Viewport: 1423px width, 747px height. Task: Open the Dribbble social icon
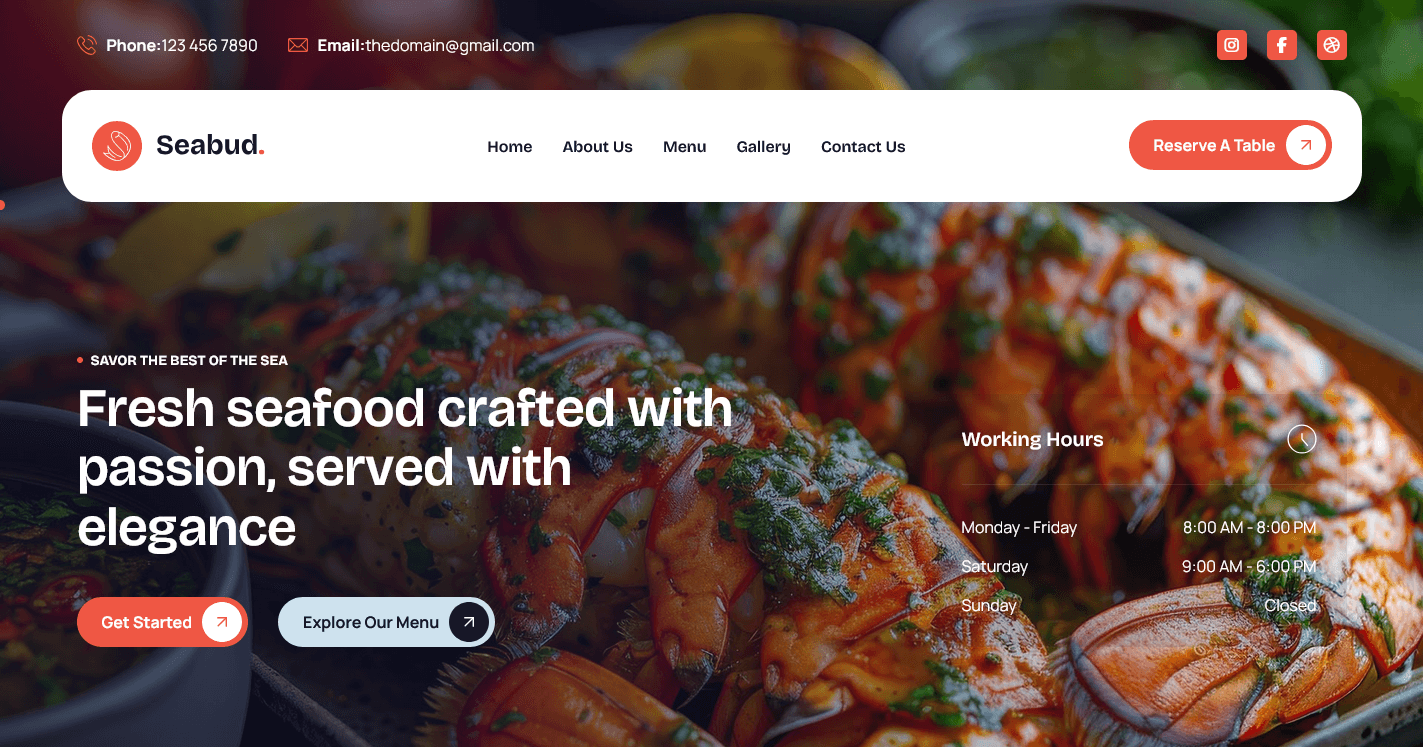coord(1332,45)
